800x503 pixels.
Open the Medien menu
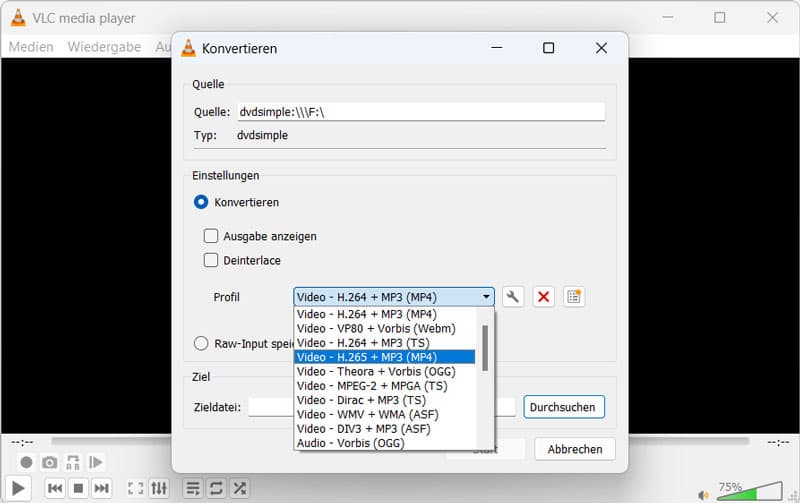click(31, 47)
